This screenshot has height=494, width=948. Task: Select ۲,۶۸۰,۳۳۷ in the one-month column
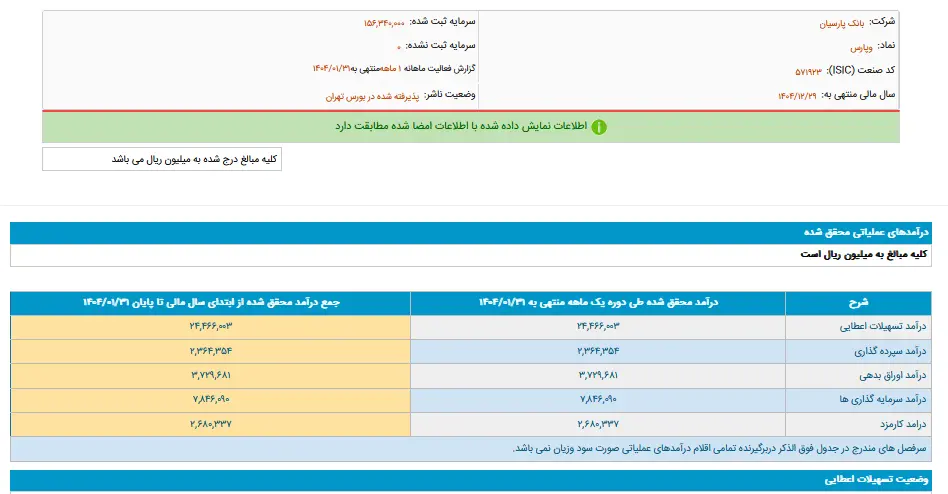(x=598, y=424)
